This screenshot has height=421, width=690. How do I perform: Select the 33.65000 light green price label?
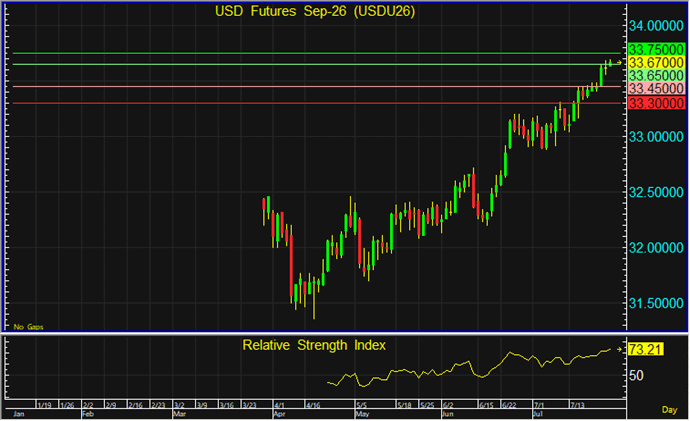coord(656,75)
